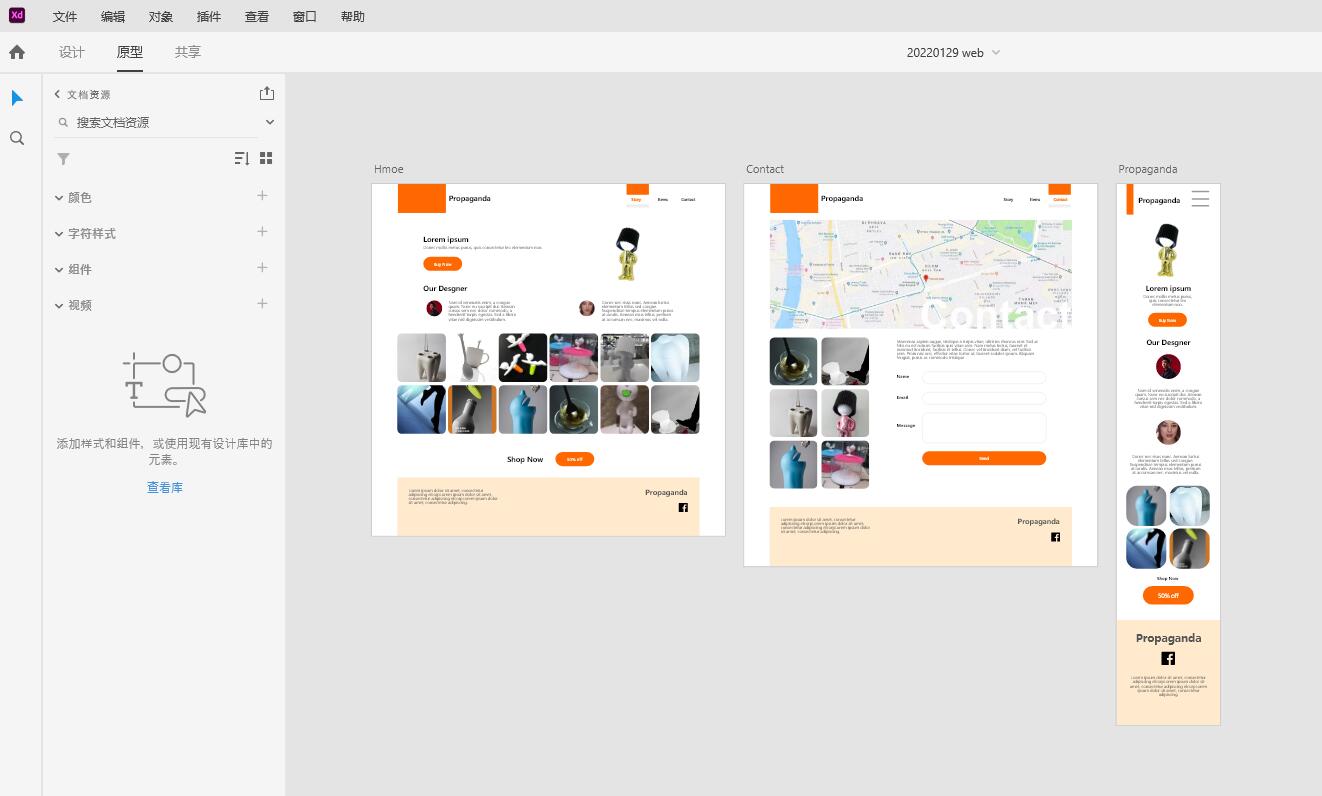
Task: Click the publish library share icon
Action: [x=266, y=93]
